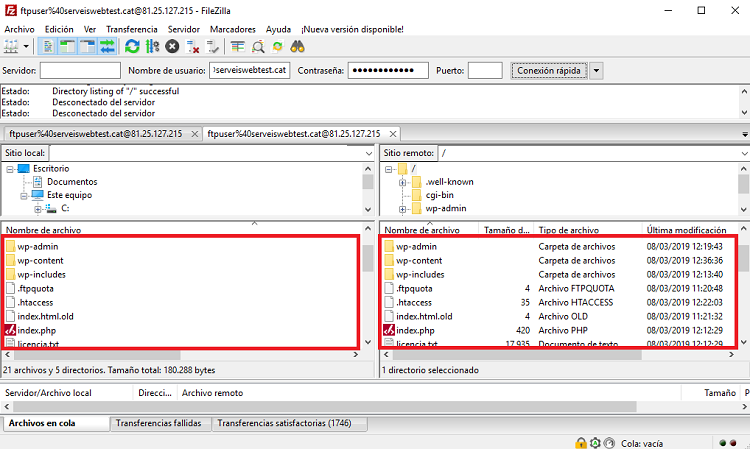Collapse the Escritorio tree node
The width and height of the screenshot is (750, 449).
[x=10, y=169]
